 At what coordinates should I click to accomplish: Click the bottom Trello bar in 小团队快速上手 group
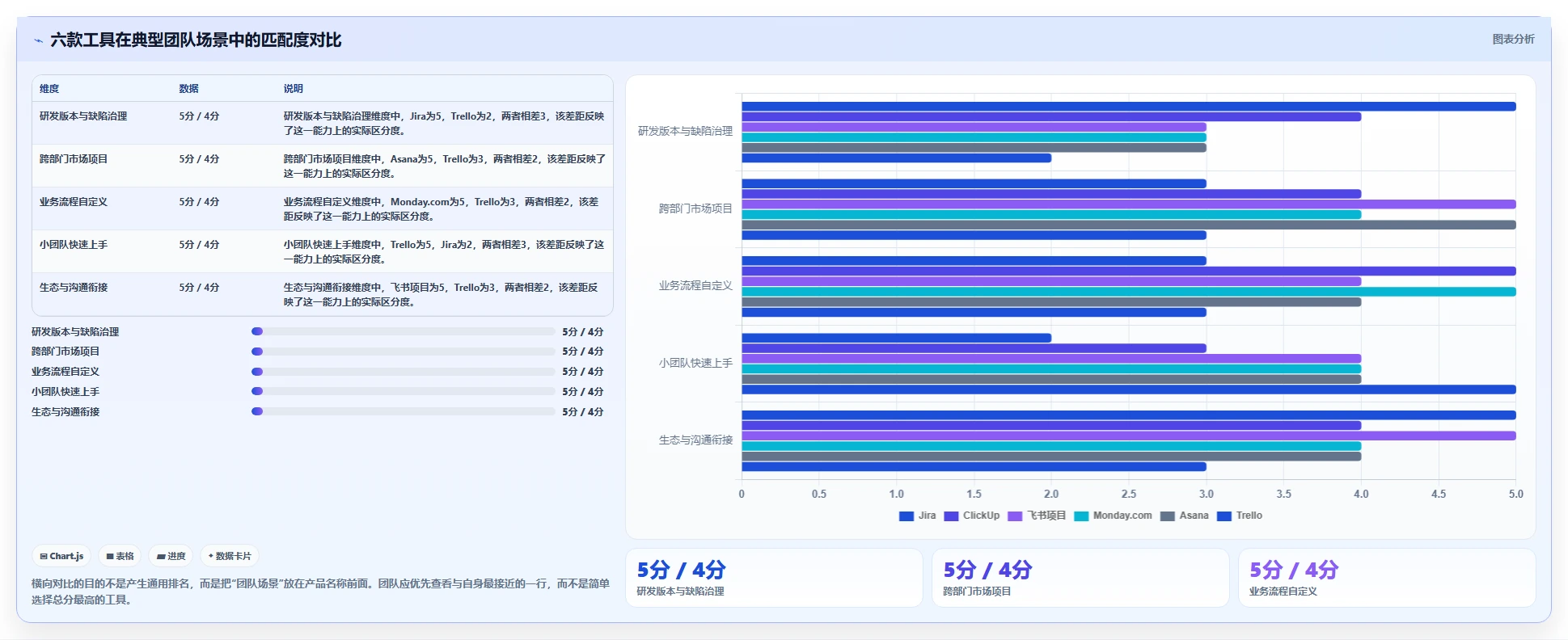tap(1129, 389)
